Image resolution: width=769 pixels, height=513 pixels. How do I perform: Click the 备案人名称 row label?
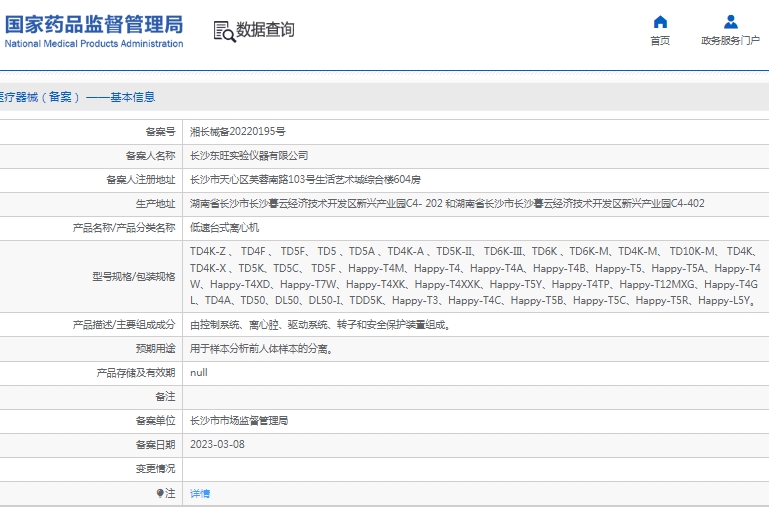pyautogui.click(x=151, y=155)
